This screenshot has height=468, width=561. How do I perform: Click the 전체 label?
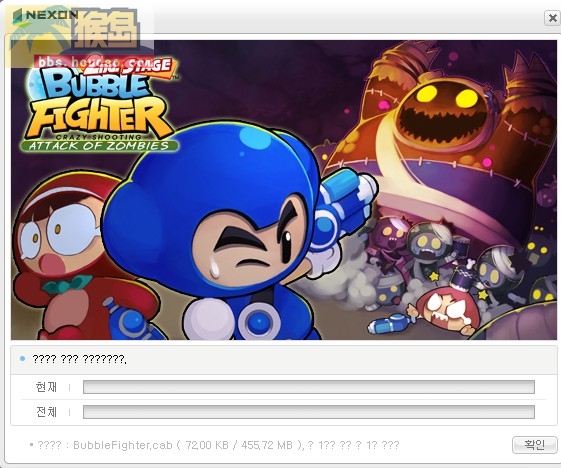(46, 412)
